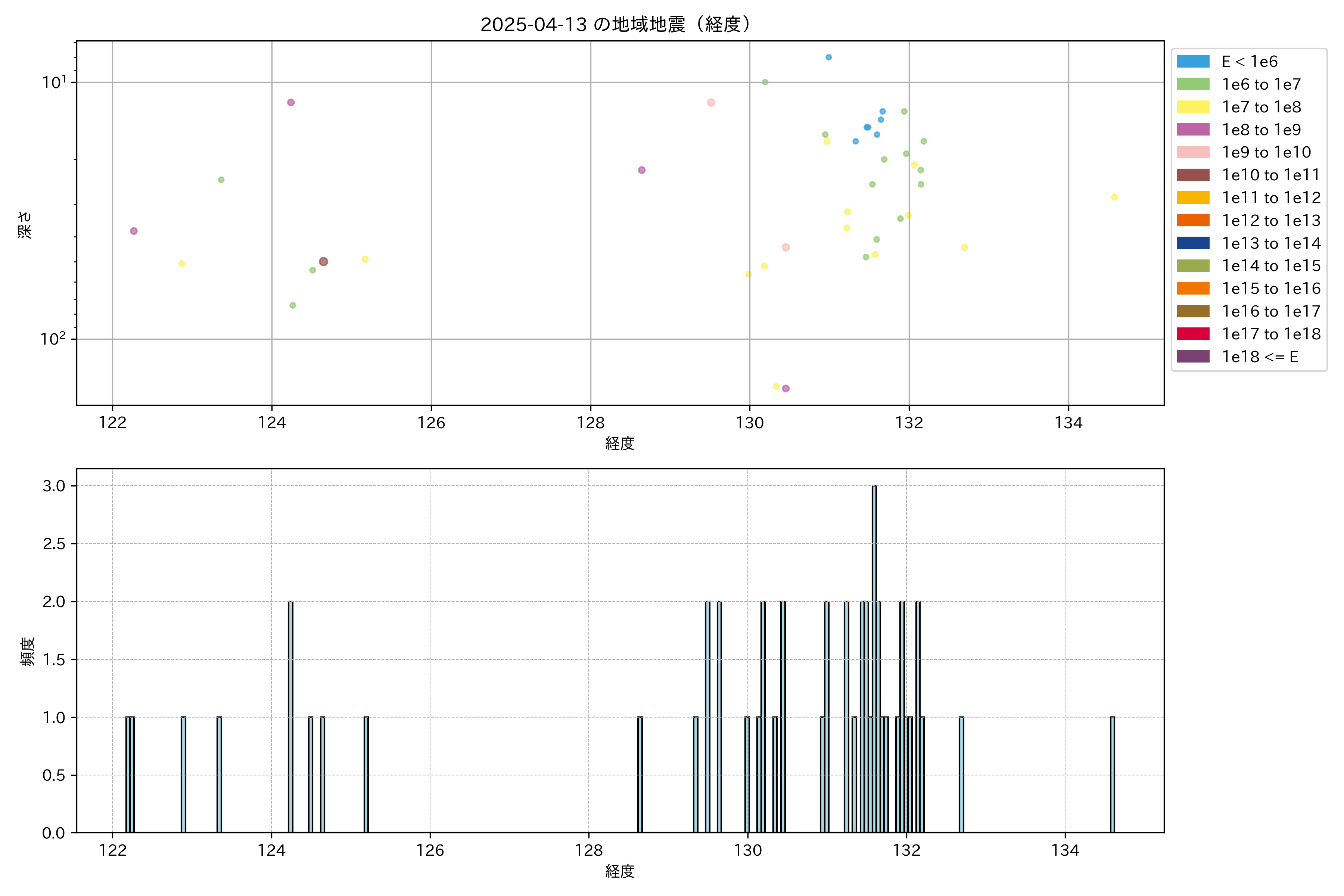Click the purple '1e8 to 1e9' legend swatch

click(x=1193, y=130)
